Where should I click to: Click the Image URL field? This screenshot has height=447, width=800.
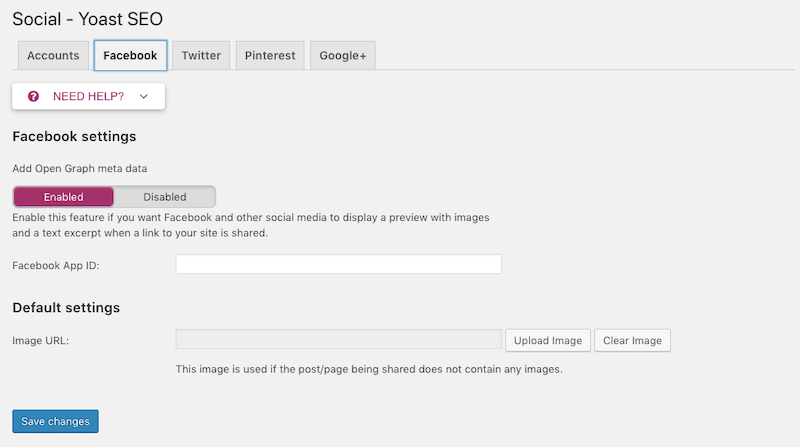(x=338, y=339)
